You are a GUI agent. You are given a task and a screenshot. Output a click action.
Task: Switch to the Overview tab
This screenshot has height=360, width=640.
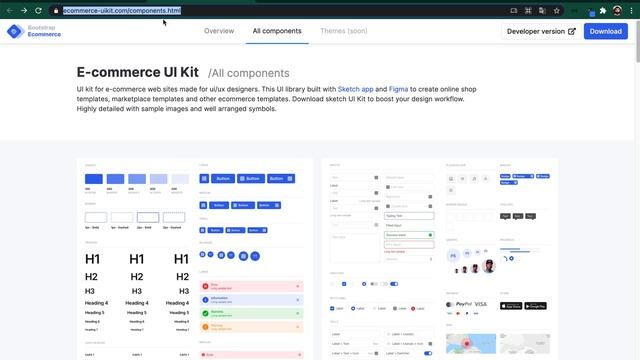(219, 31)
